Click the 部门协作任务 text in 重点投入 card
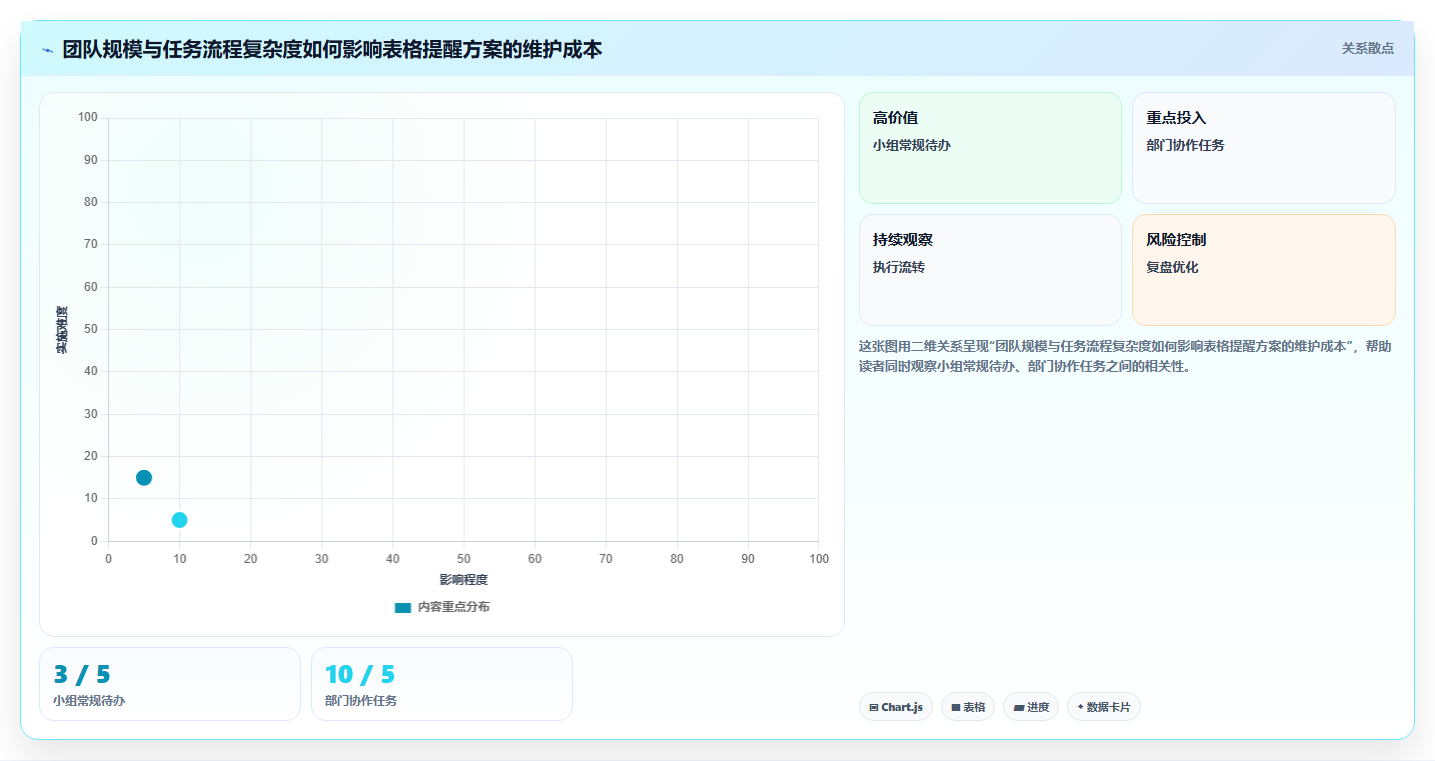 (x=1185, y=145)
